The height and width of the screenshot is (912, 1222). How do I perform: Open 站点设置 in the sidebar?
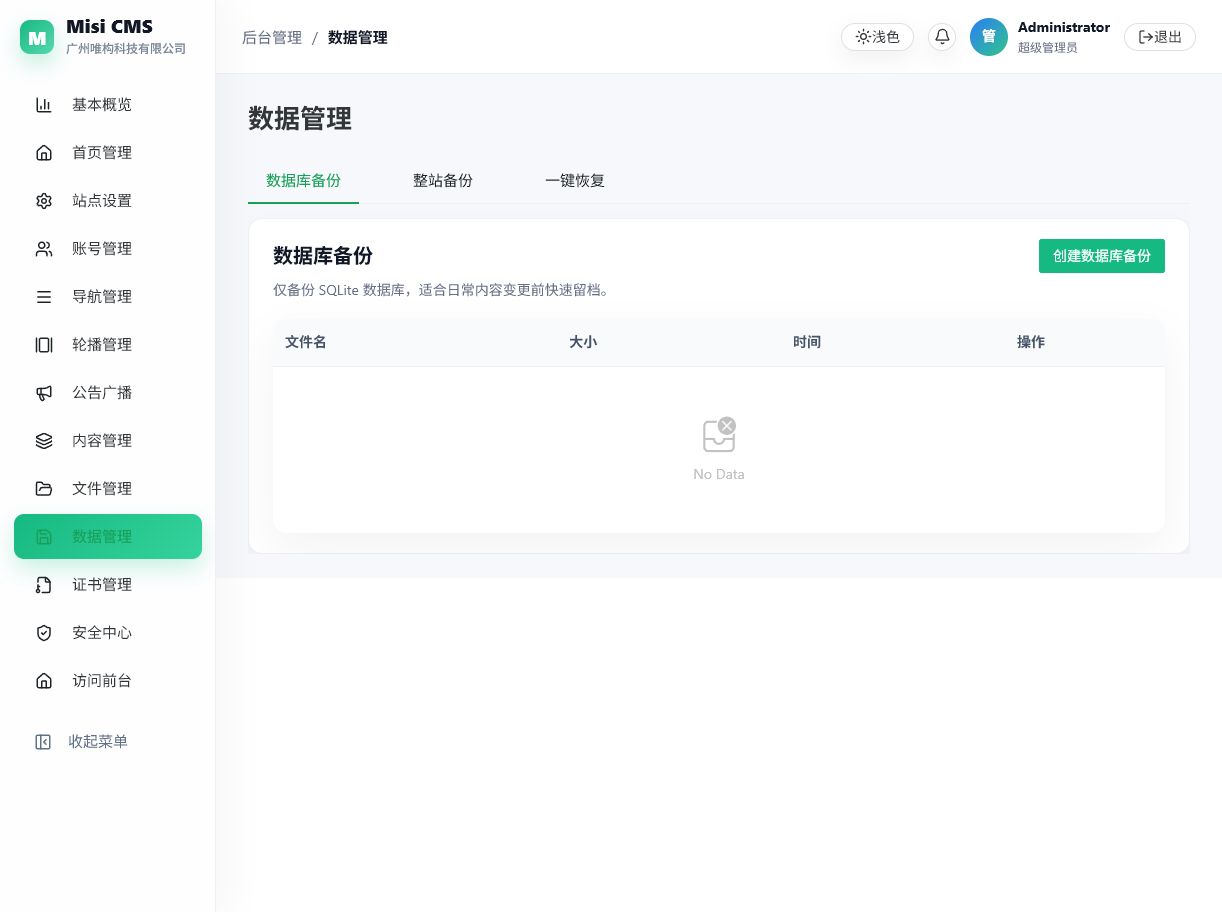click(108, 201)
